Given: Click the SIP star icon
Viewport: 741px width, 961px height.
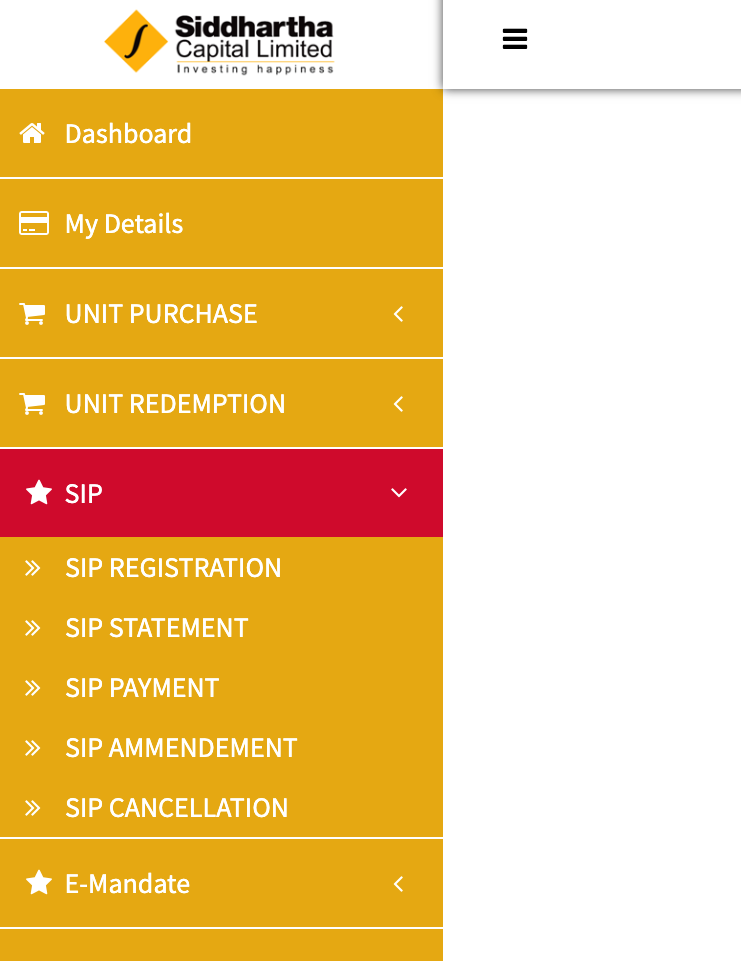Looking at the screenshot, I should click(x=39, y=493).
